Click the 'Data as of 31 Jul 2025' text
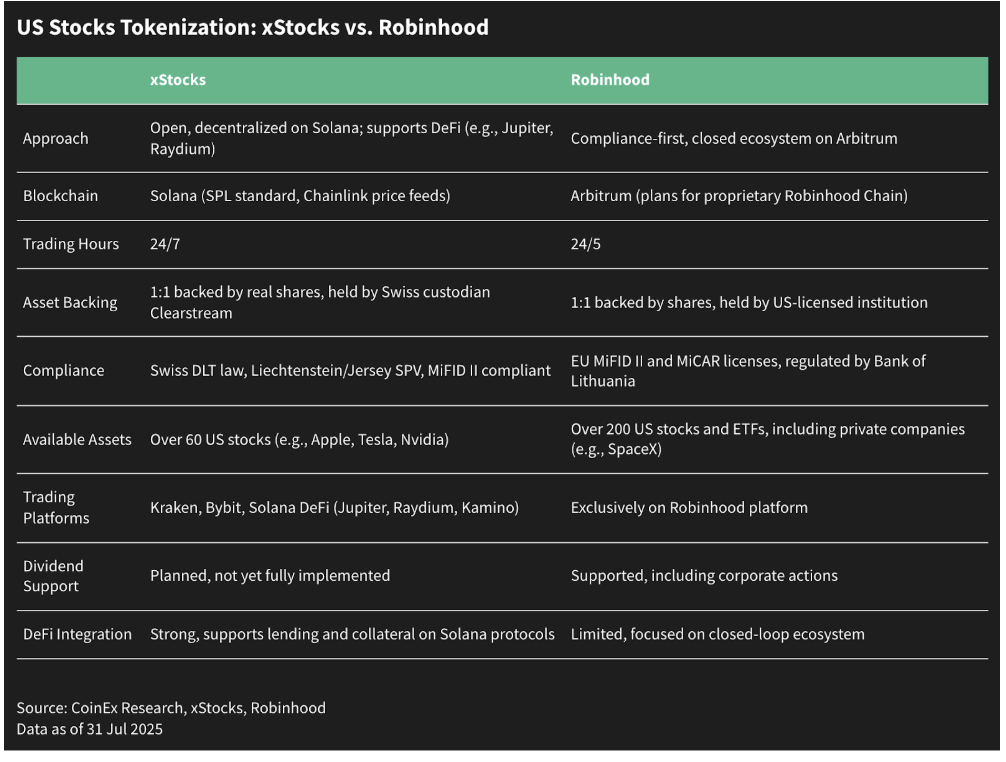The image size is (1006, 762). click(x=90, y=729)
